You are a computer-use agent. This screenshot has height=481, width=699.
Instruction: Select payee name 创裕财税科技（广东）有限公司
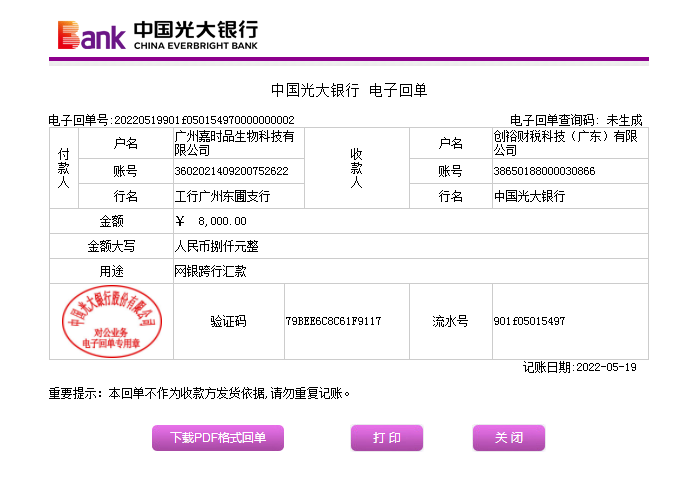point(566,143)
